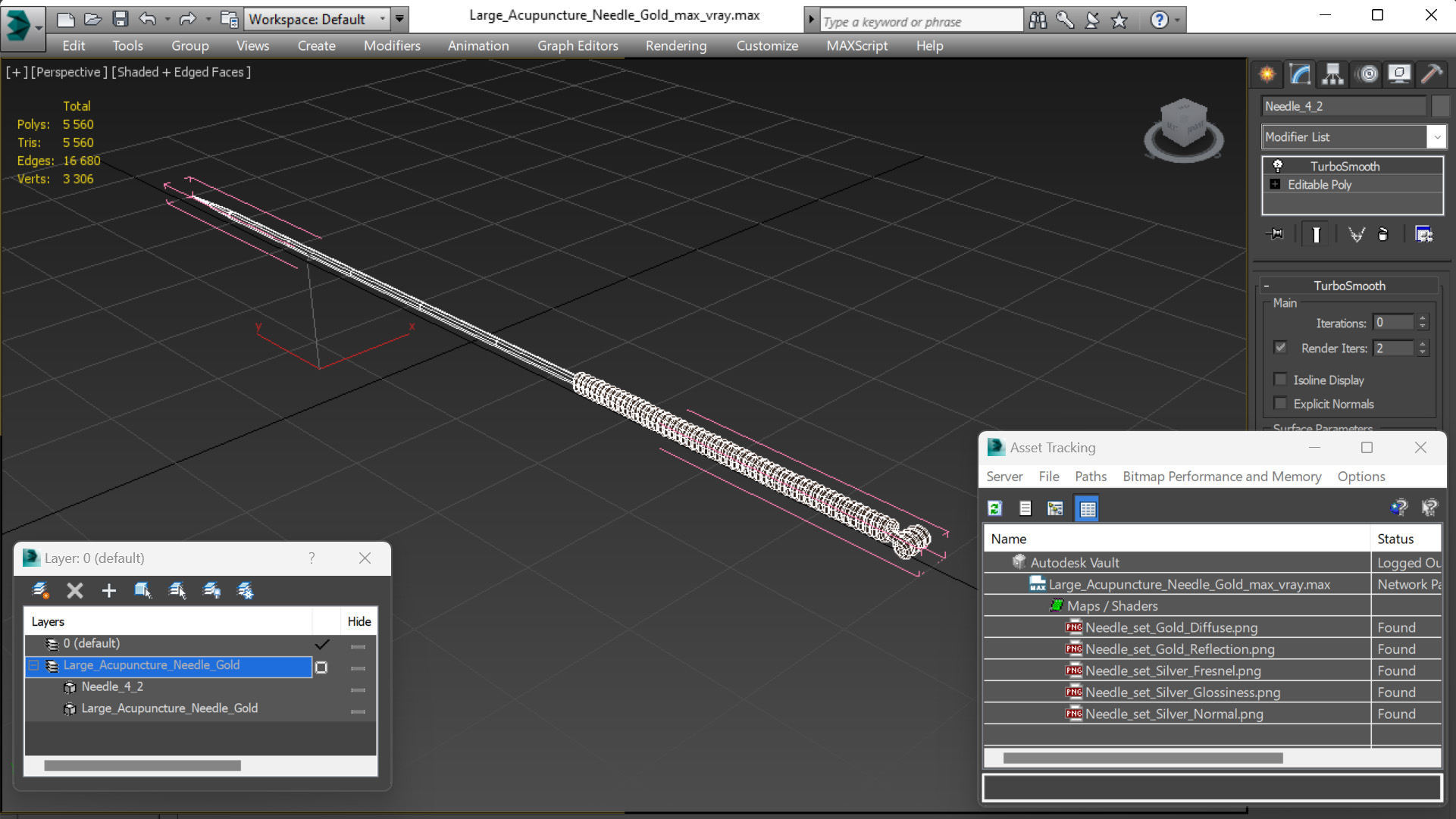Collapse the Large_Acupuncture_Needle_Gold layer tree
The width and height of the screenshot is (1456, 819).
click(34, 665)
